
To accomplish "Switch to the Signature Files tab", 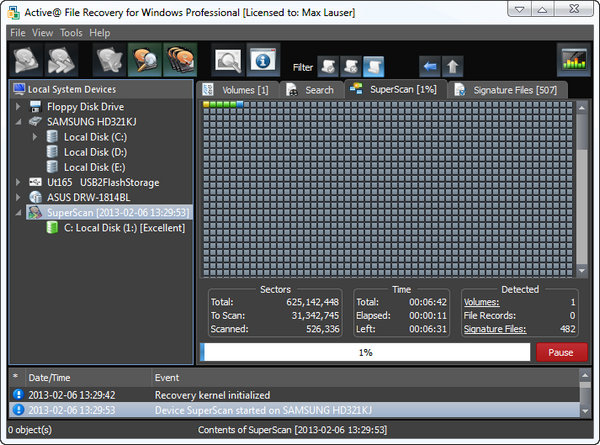I will coord(509,90).
